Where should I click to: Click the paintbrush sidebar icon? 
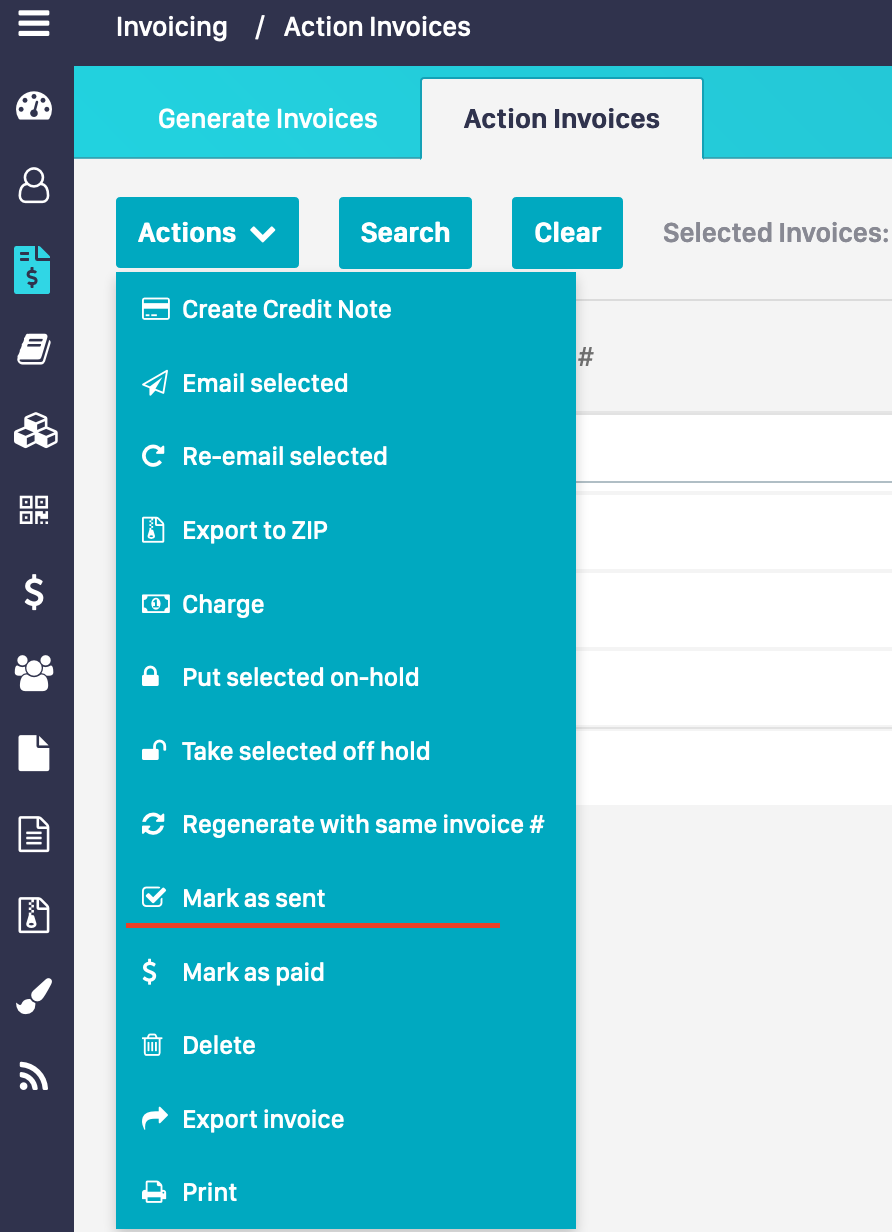pos(34,996)
